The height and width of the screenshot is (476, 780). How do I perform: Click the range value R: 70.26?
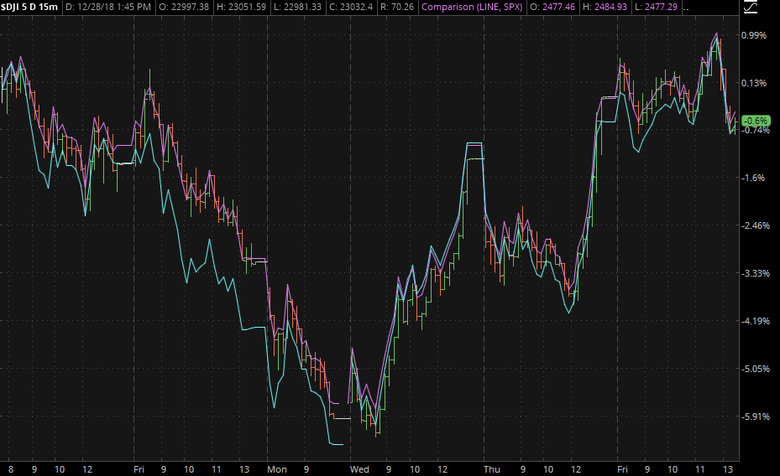[x=397, y=7]
